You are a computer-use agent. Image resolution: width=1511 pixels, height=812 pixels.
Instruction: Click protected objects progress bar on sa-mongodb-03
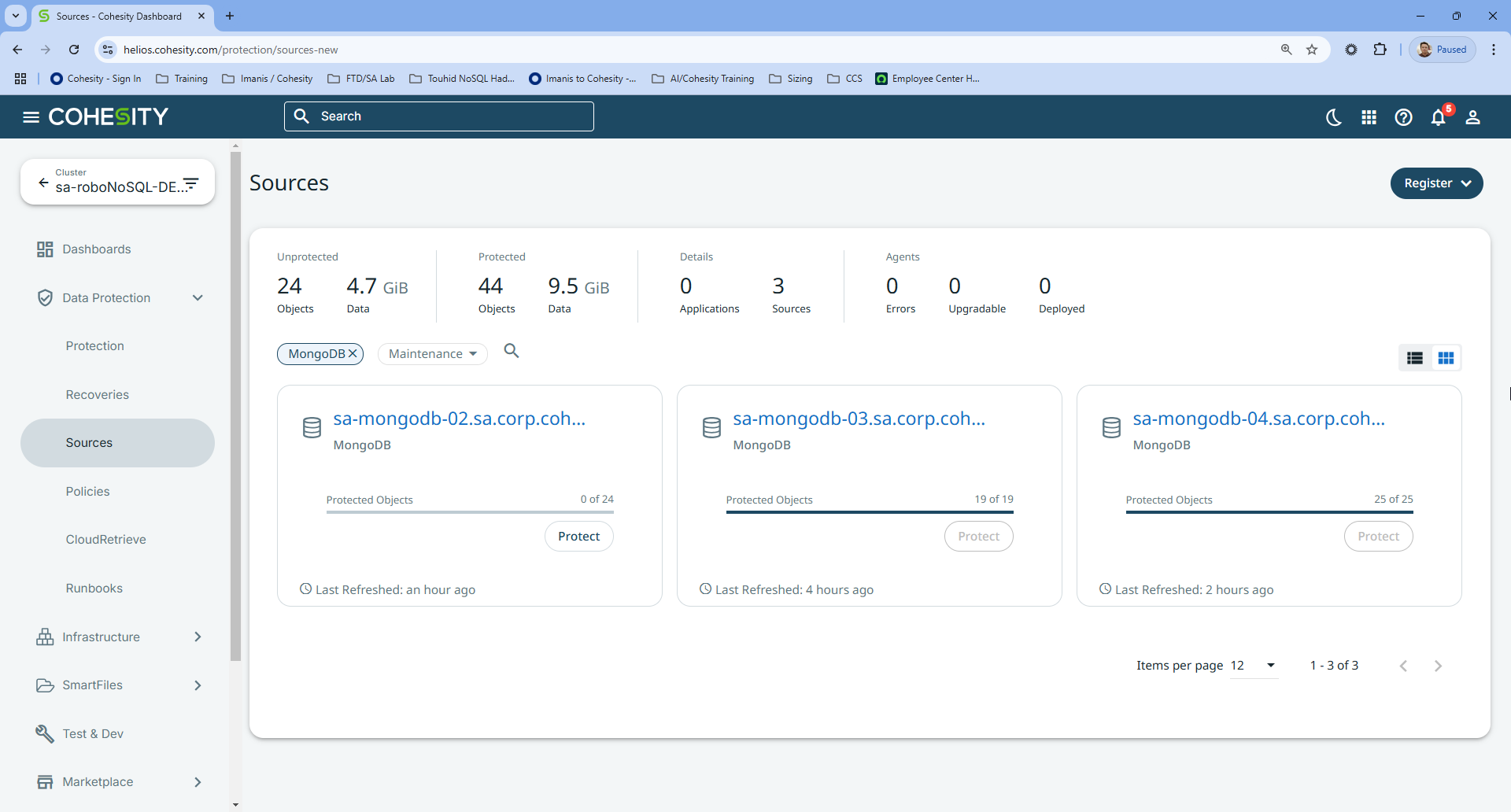pos(870,512)
